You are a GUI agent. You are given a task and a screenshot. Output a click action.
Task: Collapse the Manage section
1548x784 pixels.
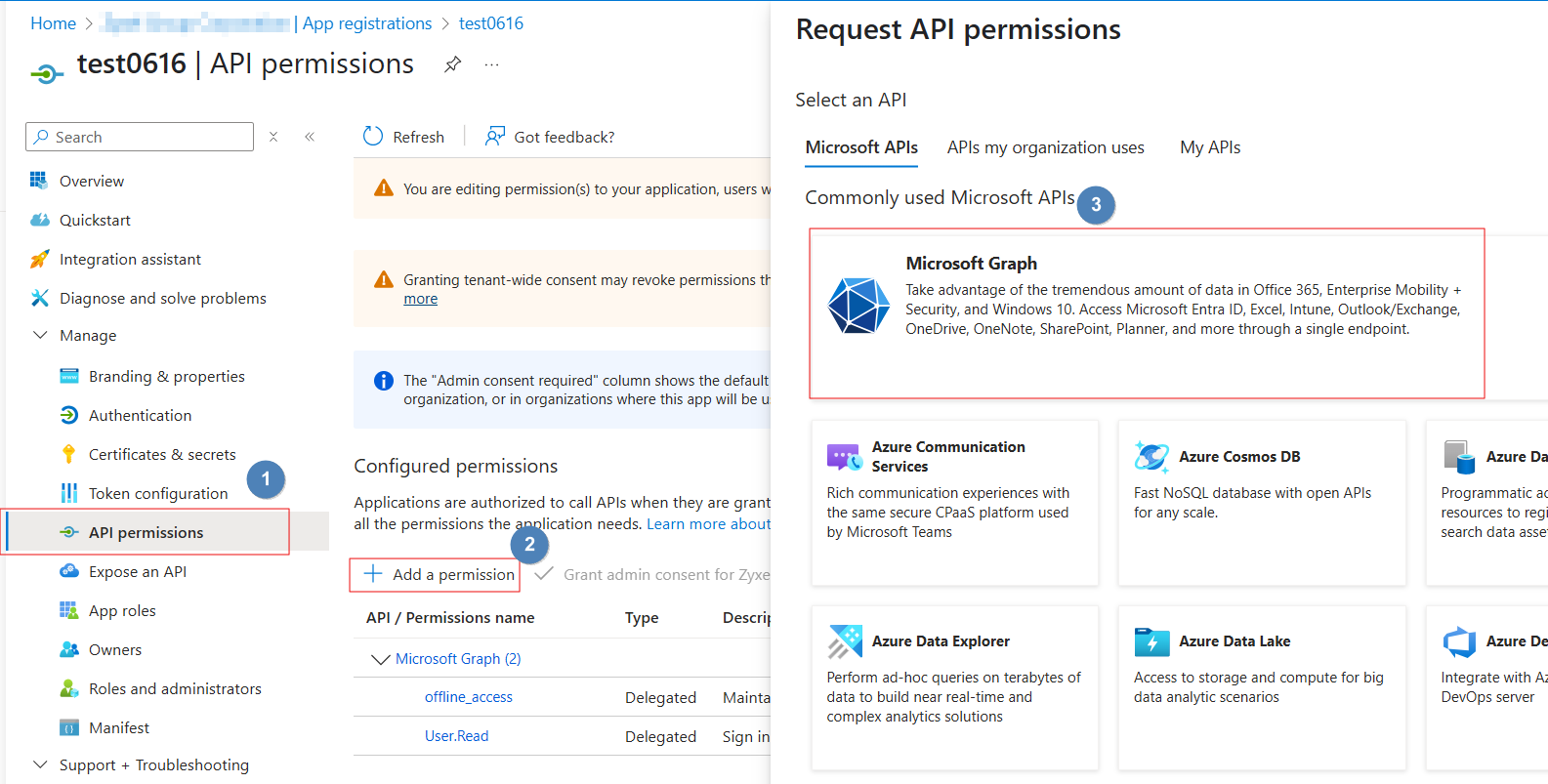[x=40, y=335]
